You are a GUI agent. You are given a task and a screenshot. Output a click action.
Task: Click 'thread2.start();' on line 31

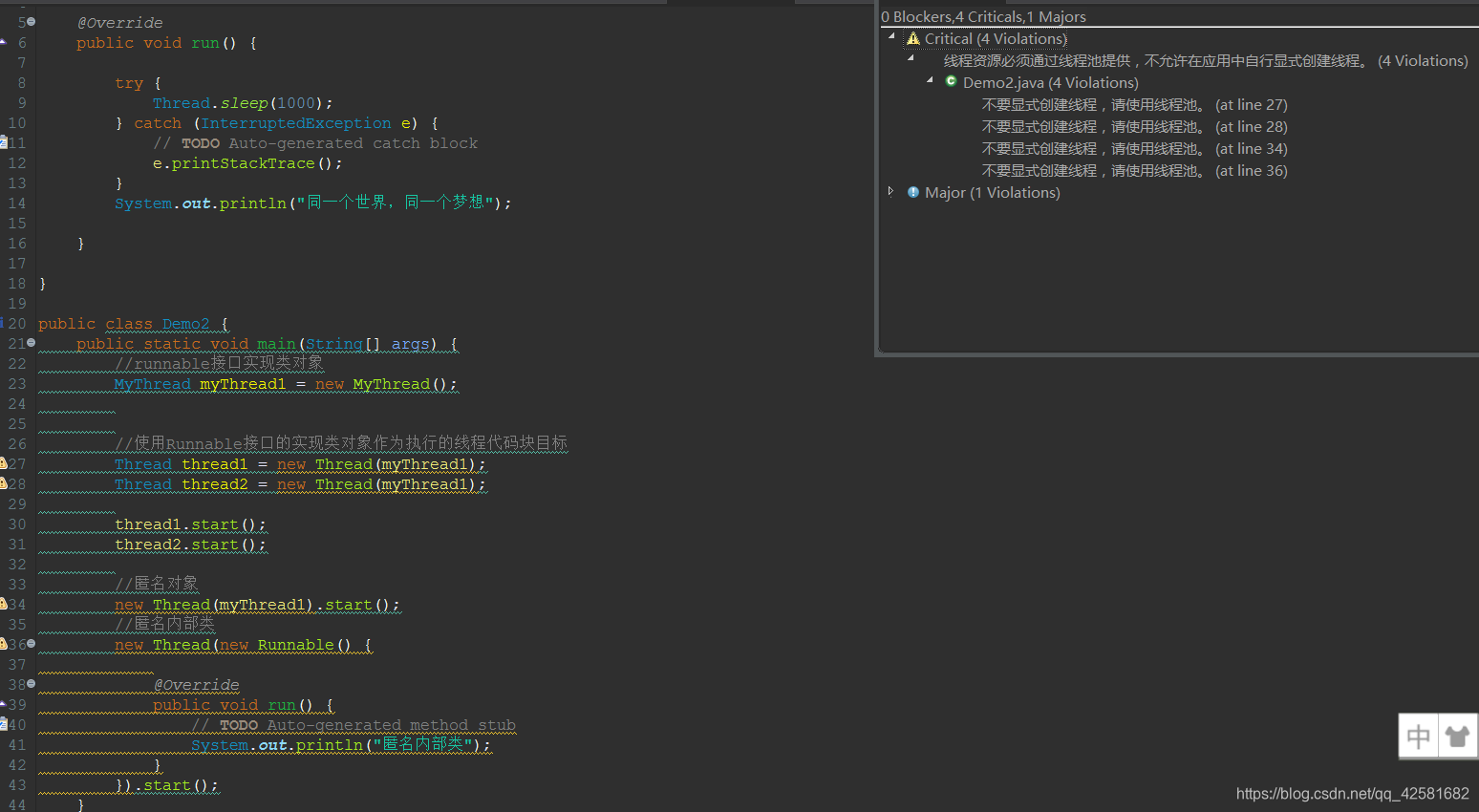190,545
